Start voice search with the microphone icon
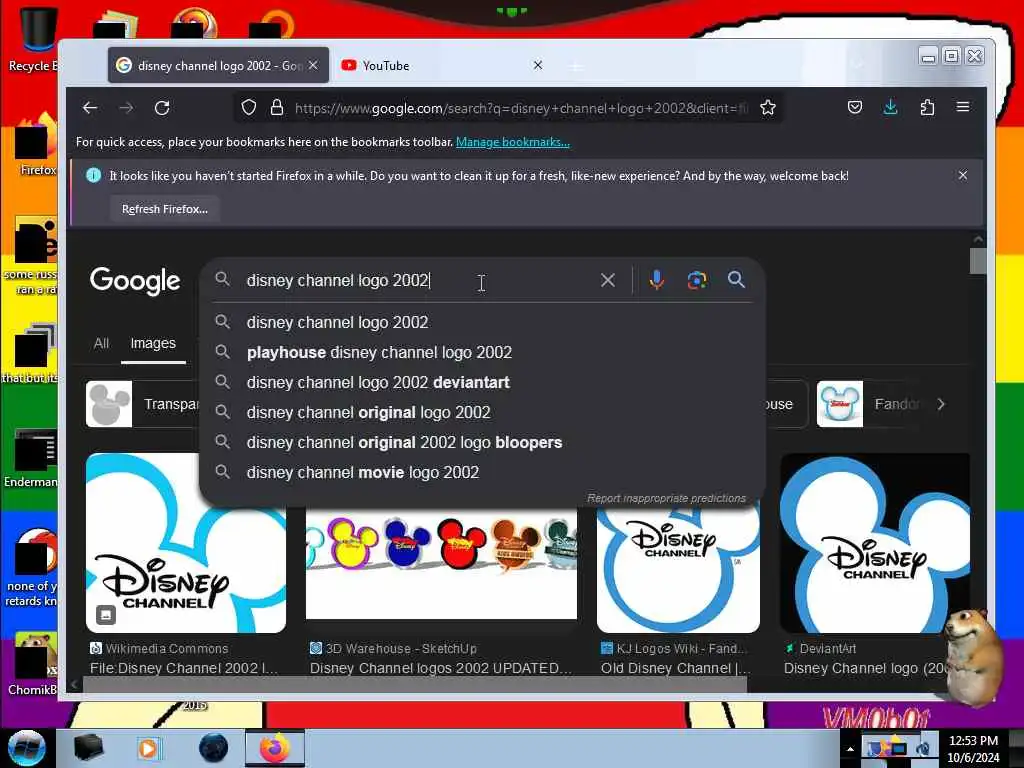The height and width of the screenshot is (768, 1024). coord(657,280)
